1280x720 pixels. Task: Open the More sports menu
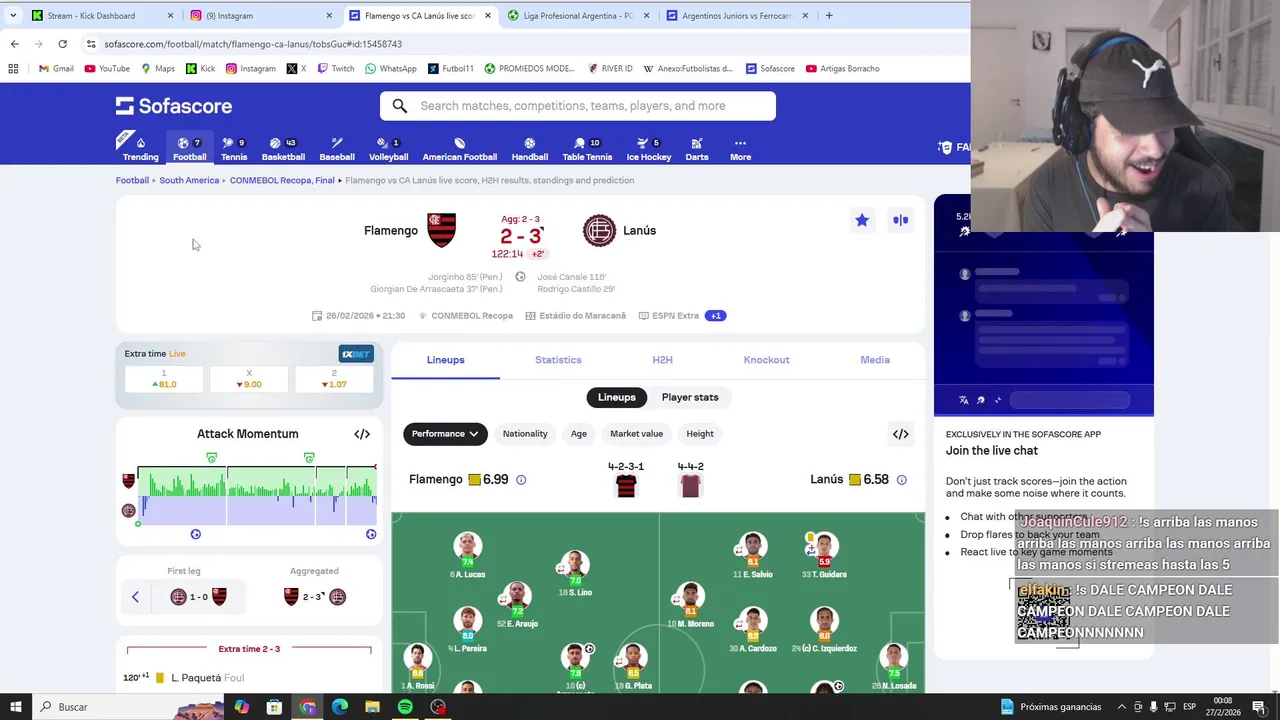click(x=740, y=149)
